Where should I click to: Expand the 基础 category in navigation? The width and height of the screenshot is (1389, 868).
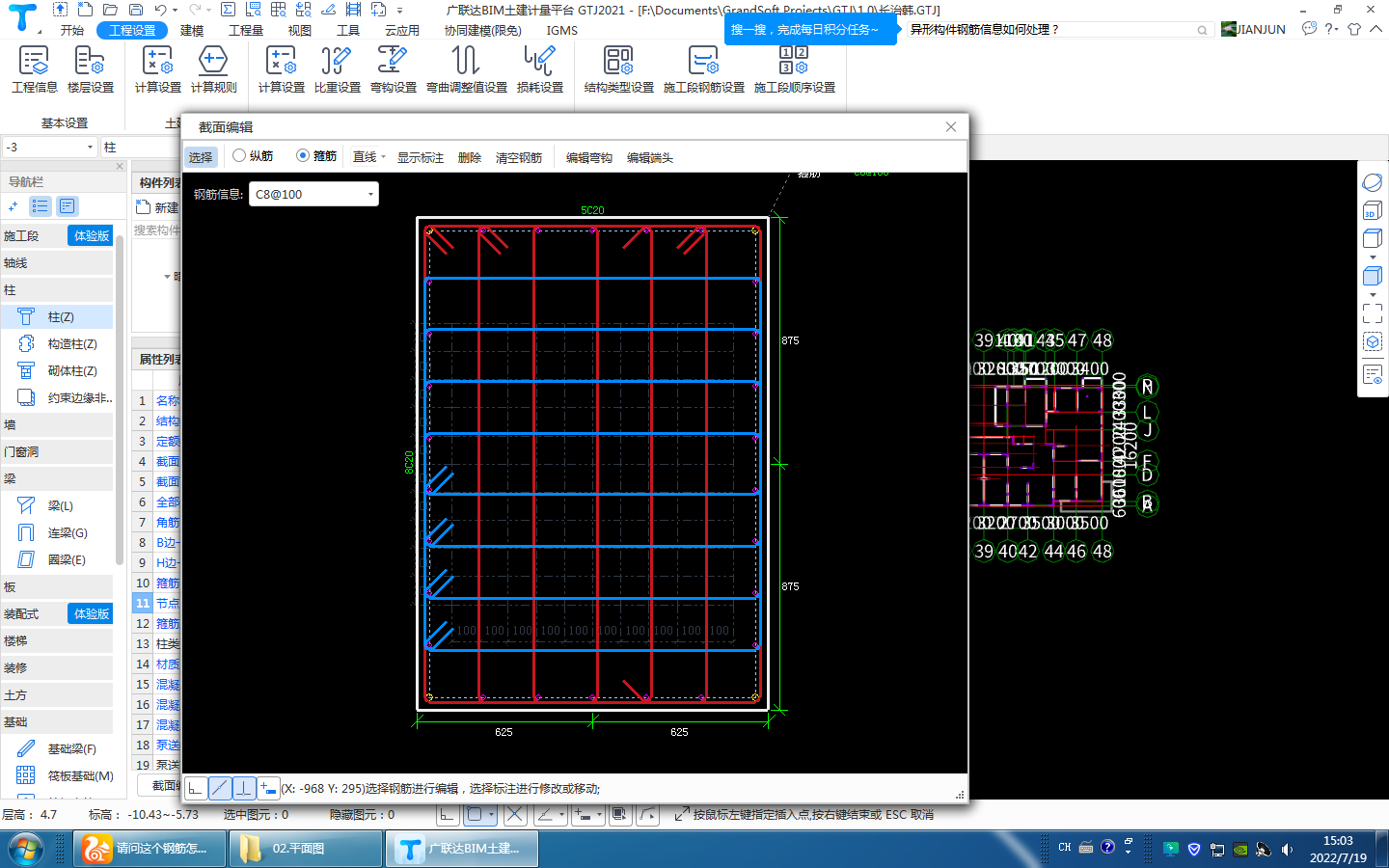coord(57,721)
